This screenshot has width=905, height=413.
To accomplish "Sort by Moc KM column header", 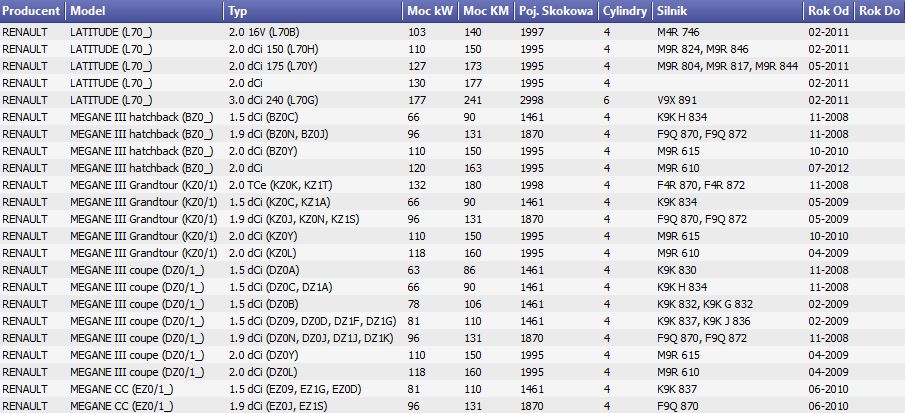I will click(486, 11).
